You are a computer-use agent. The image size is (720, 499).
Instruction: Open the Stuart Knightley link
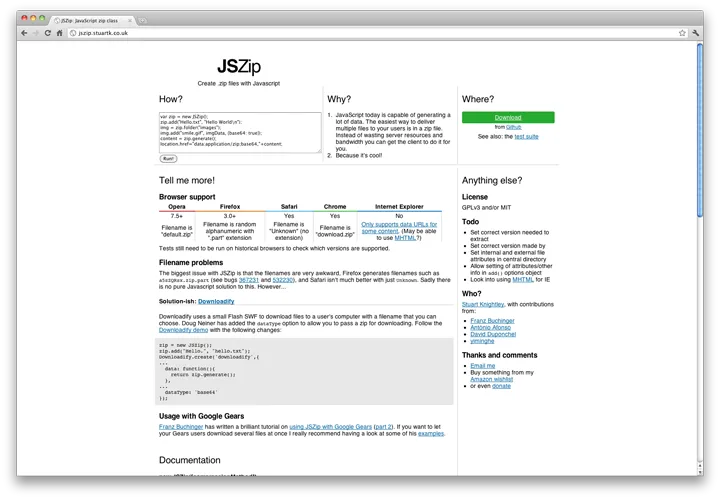[483, 304]
